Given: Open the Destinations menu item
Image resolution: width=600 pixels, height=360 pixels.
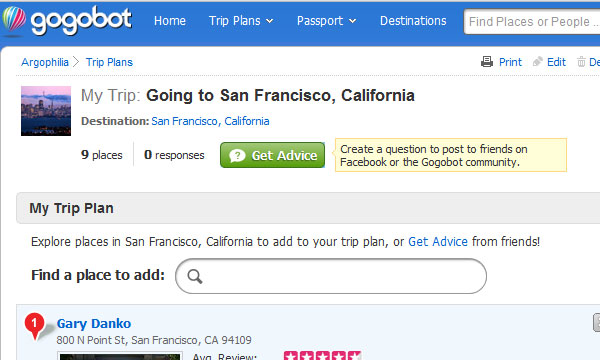Looking at the screenshot, I should [413, 21].
